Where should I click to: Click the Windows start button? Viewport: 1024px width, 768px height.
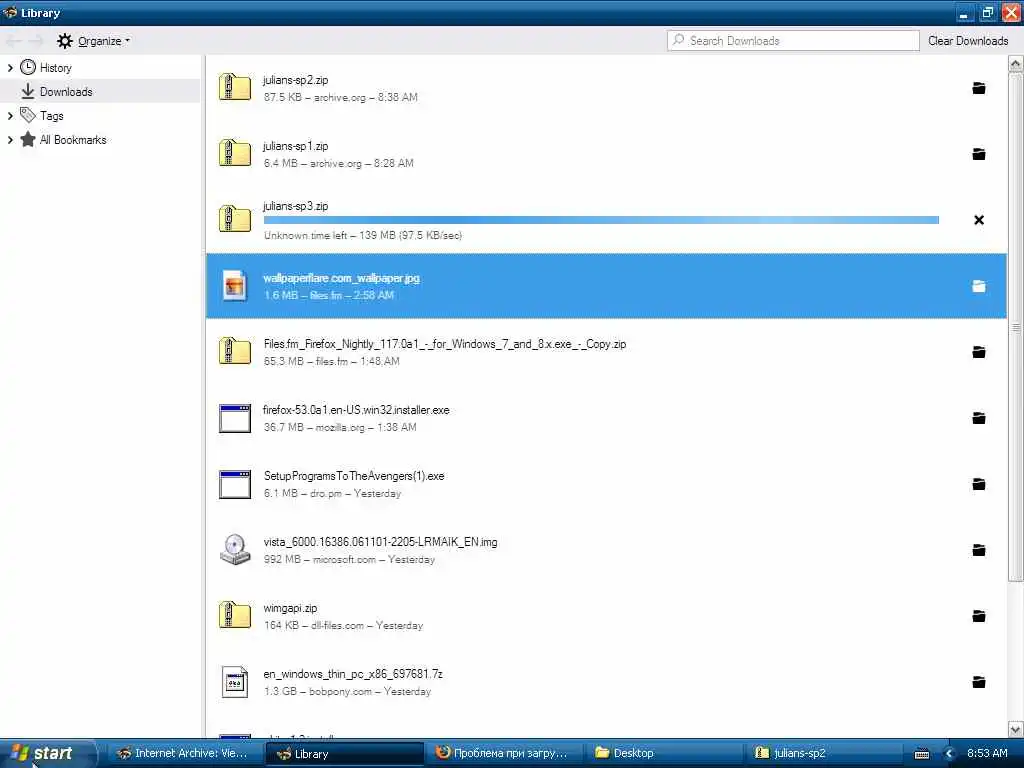coord(48,753)
